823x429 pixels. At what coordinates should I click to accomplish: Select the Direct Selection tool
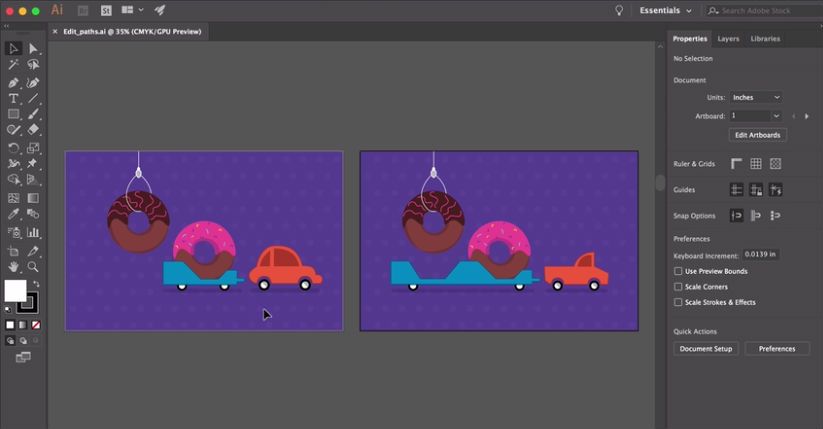(33, 49)
